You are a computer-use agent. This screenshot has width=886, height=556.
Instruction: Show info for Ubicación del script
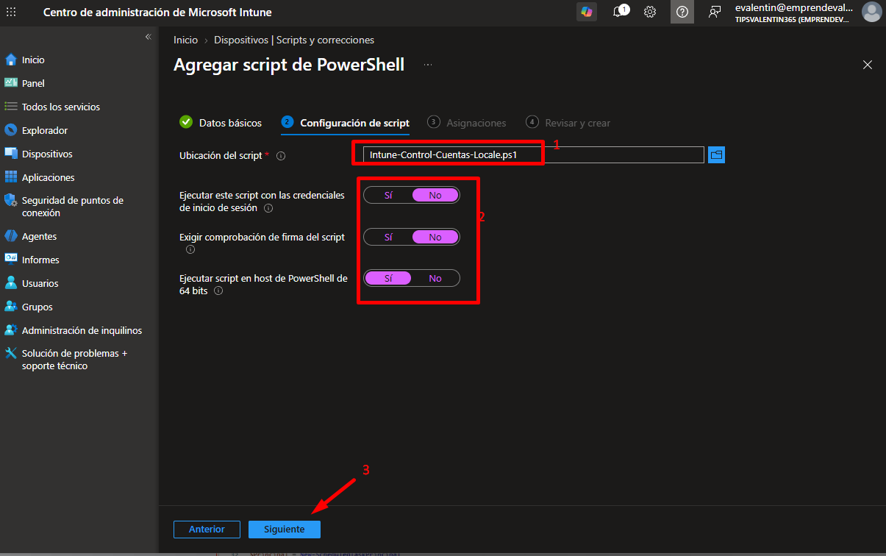pyautogui.click(x=281, y=156)
